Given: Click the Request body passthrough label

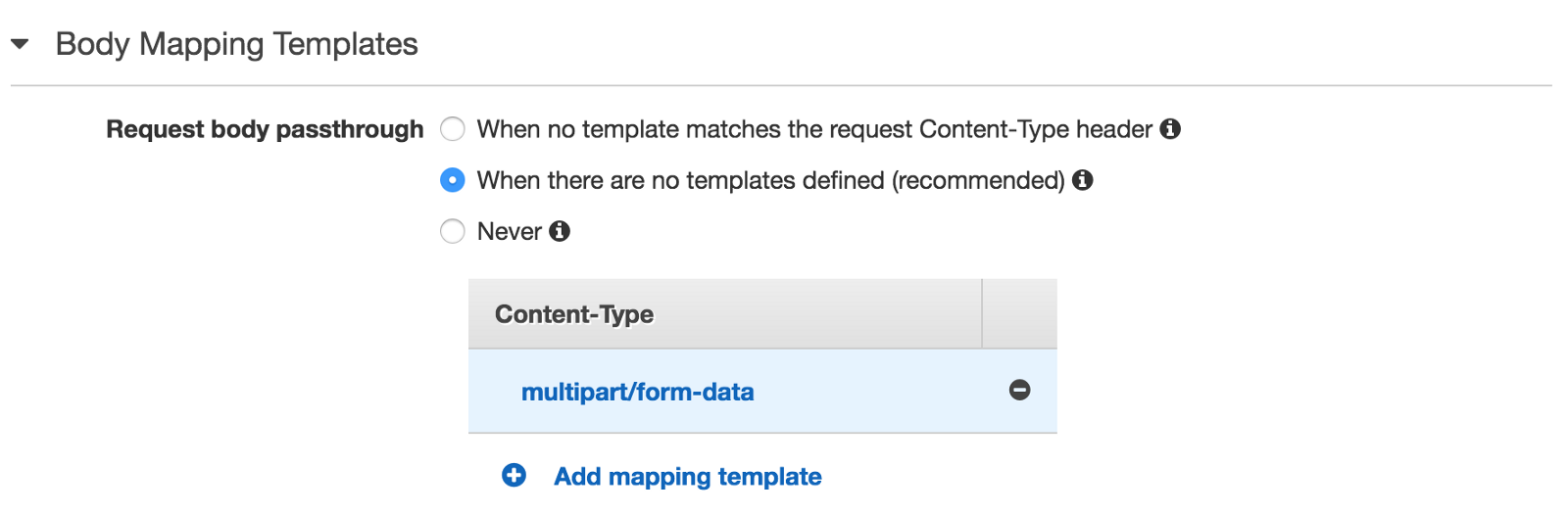Looking at the screenshot, I should [x=265, y=129].
